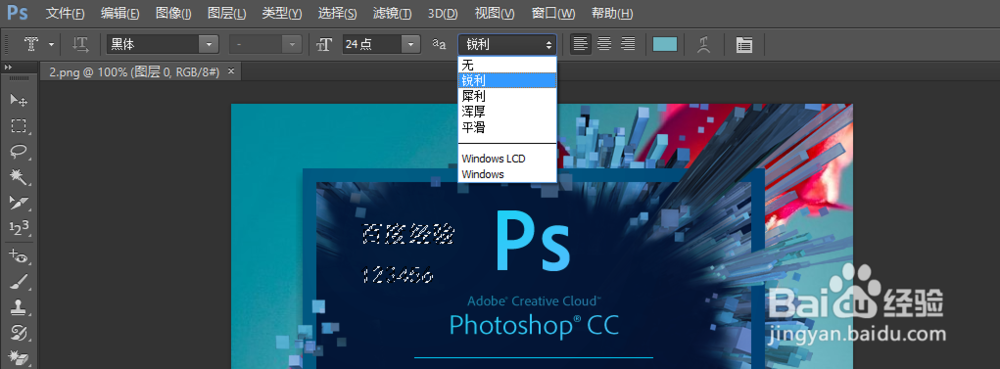Open the text color swatch
Viewport: 1000px width, 369px height.
coord(665,44)
